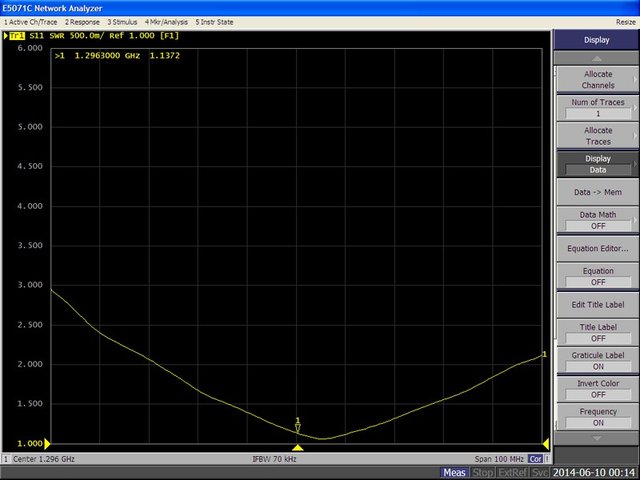Click the Meas status indicator
The height and width of the screenshot is (480, 640).
coord(455,472)
